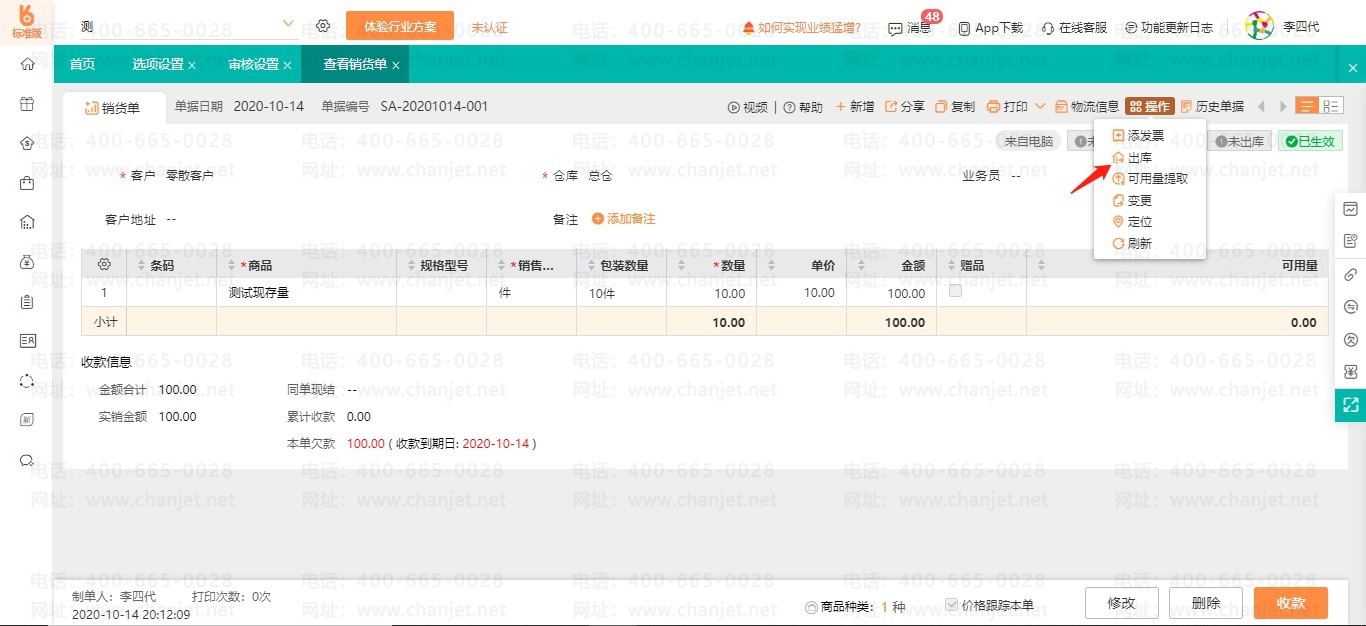
Task: Click 添加备注 to add a remark
Action: click(623, 219)
